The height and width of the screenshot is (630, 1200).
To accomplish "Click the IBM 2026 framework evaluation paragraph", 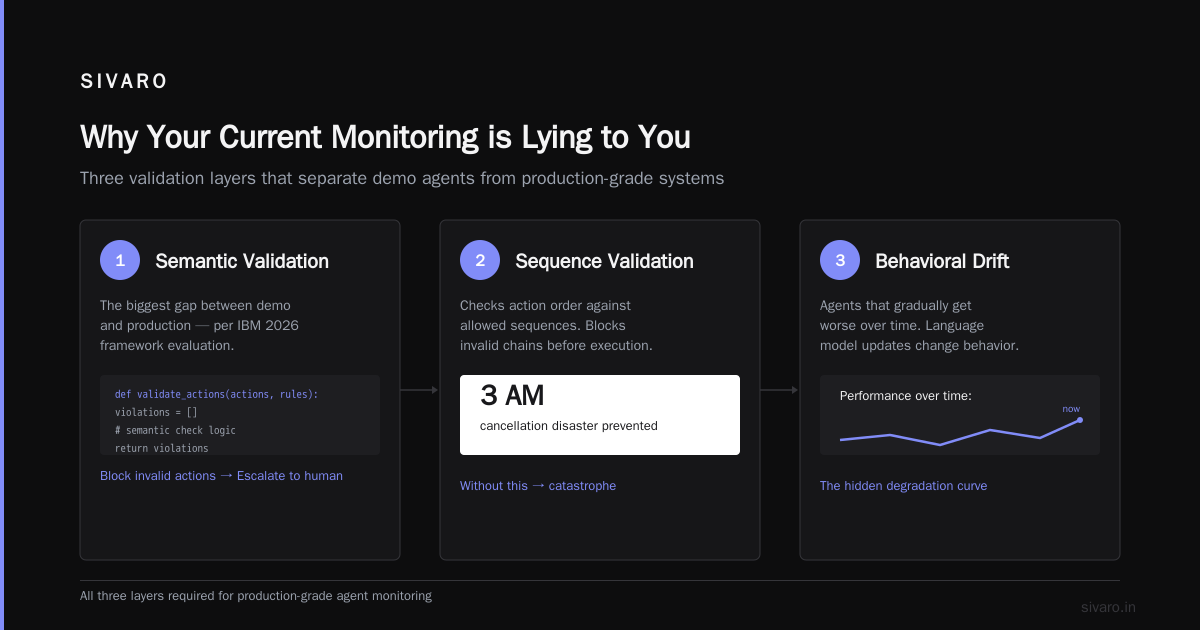I will point(199,325).
